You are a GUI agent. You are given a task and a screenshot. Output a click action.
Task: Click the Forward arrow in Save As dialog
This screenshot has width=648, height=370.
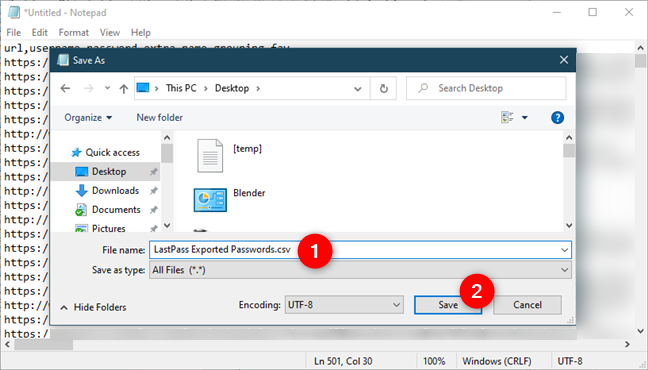pyautogui.click(x=88, y=88)
